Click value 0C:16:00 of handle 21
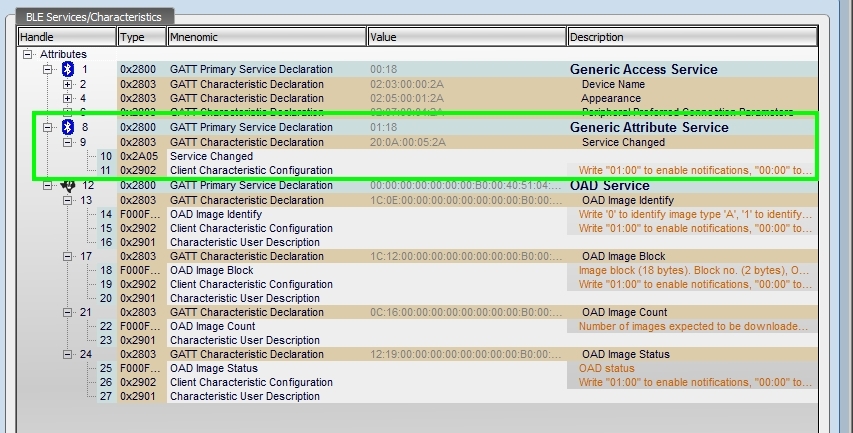The image size is (853, 433). pos(466,312)
